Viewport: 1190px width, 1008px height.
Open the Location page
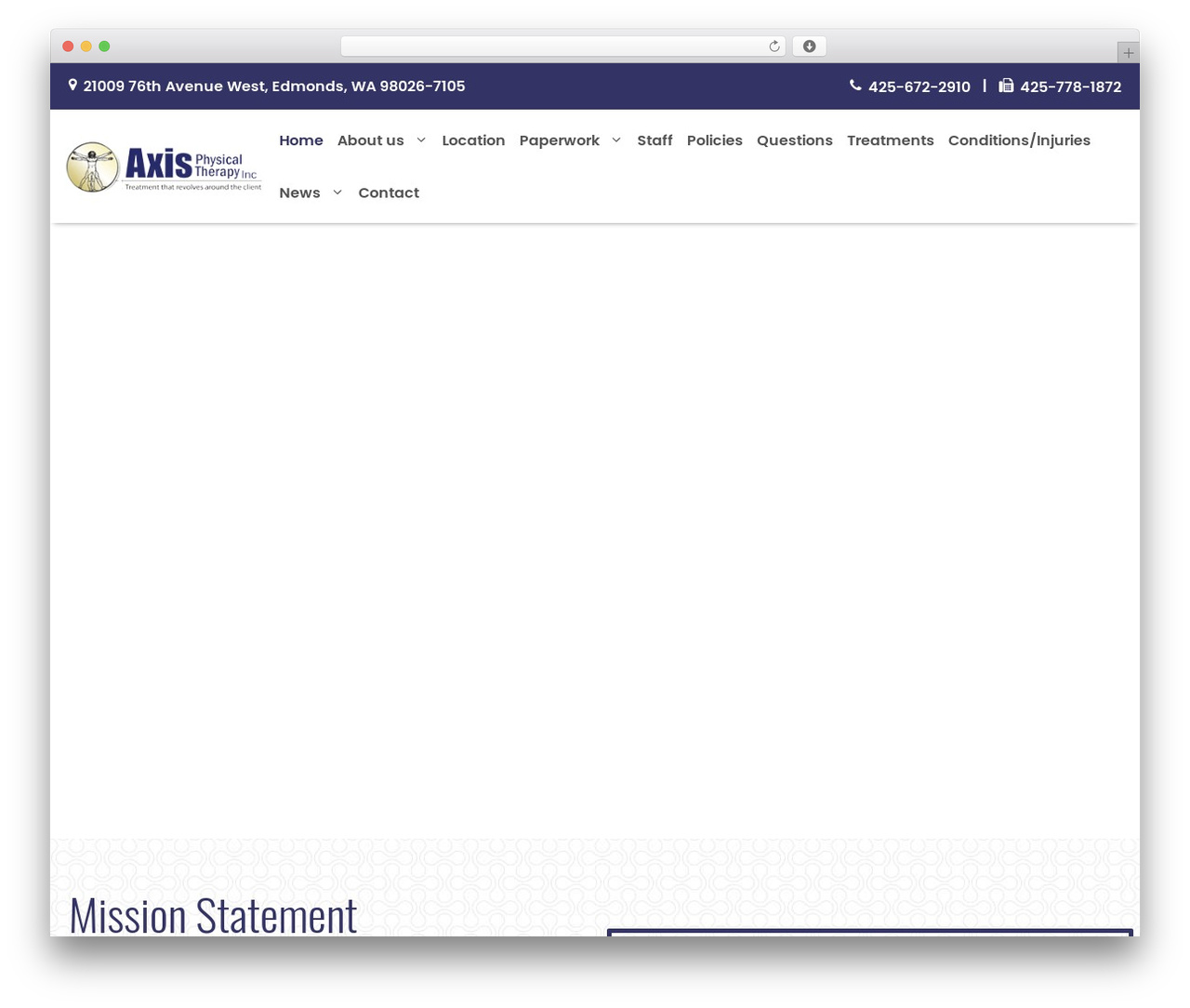pyautogui.click(x=473, y=140)
